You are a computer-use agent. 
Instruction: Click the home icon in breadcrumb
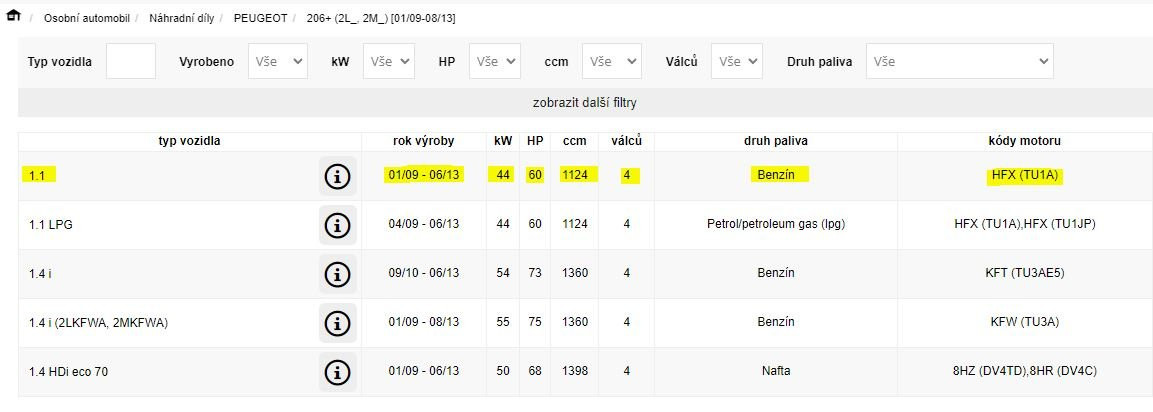(14, 18)
